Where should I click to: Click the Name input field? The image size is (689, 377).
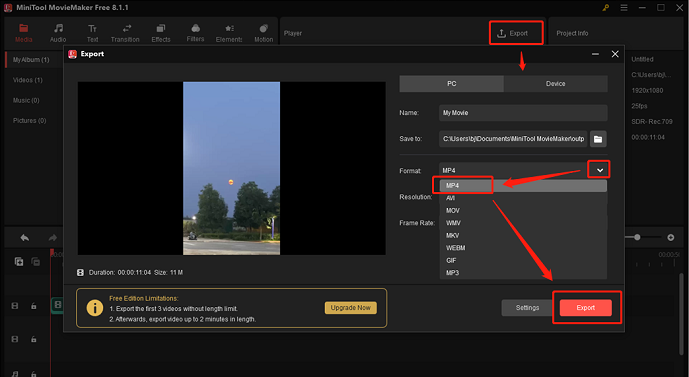(x=523, y=113)
